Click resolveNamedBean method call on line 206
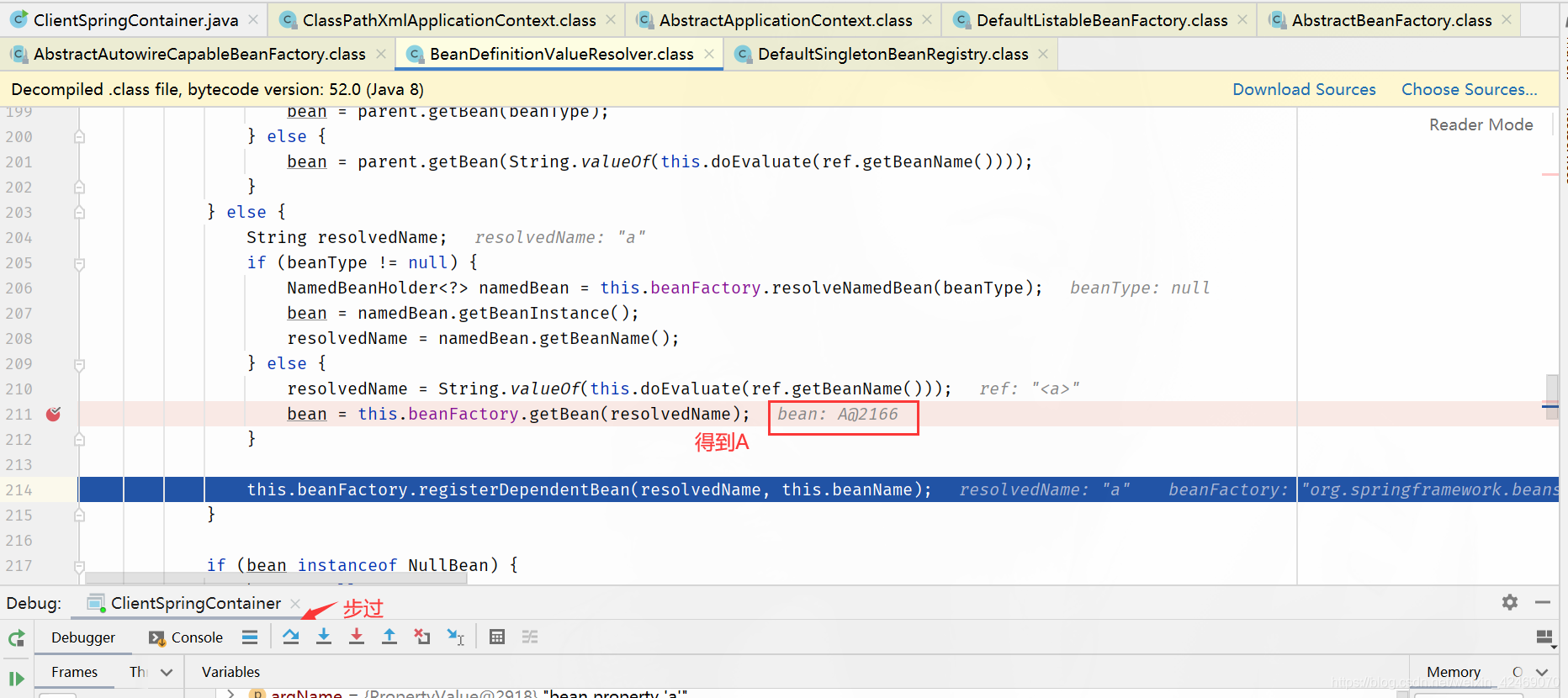The image size is (1568, 698). click(852, 288)
